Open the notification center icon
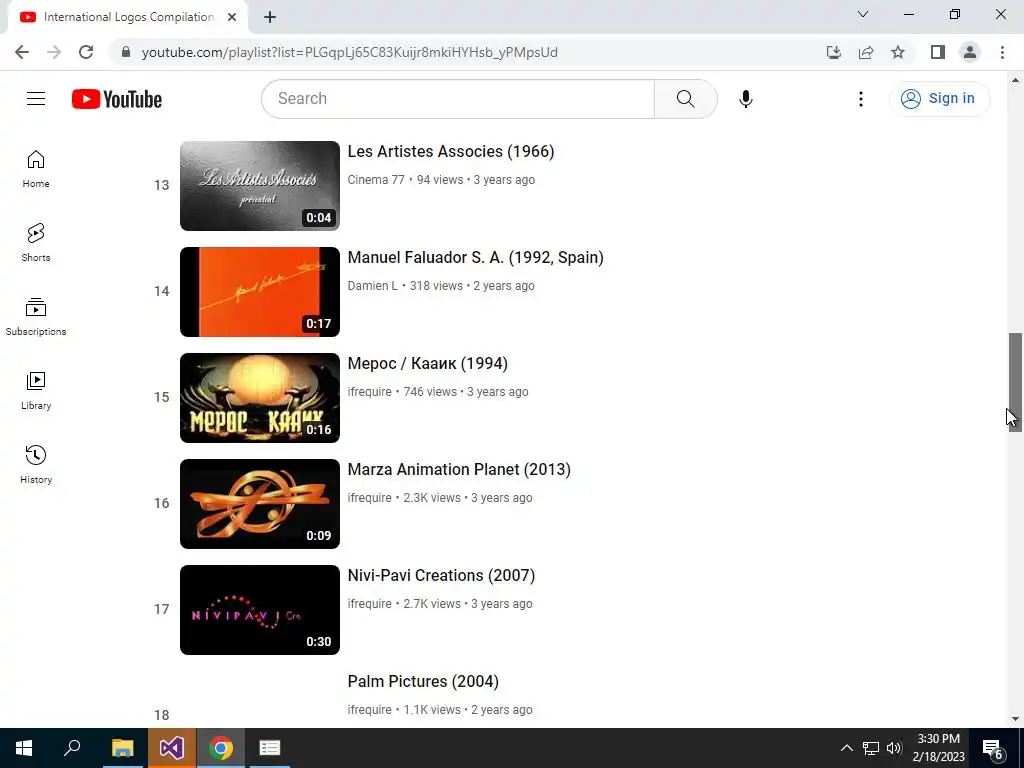The height and width of the screenshot is (768, 1024). 993,749
